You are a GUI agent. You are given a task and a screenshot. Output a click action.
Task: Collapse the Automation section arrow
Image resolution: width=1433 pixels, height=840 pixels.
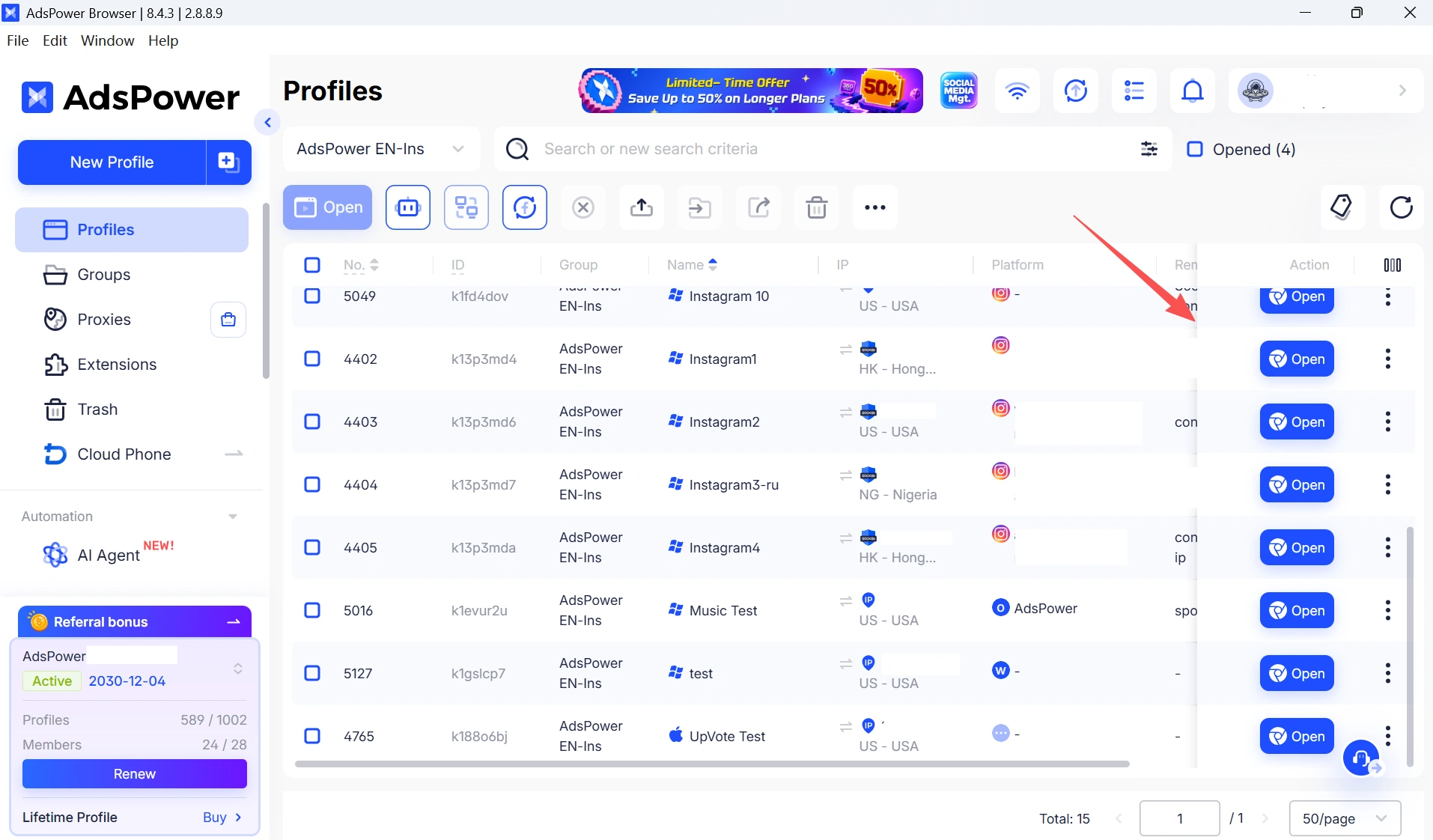[x=233, y=517]
